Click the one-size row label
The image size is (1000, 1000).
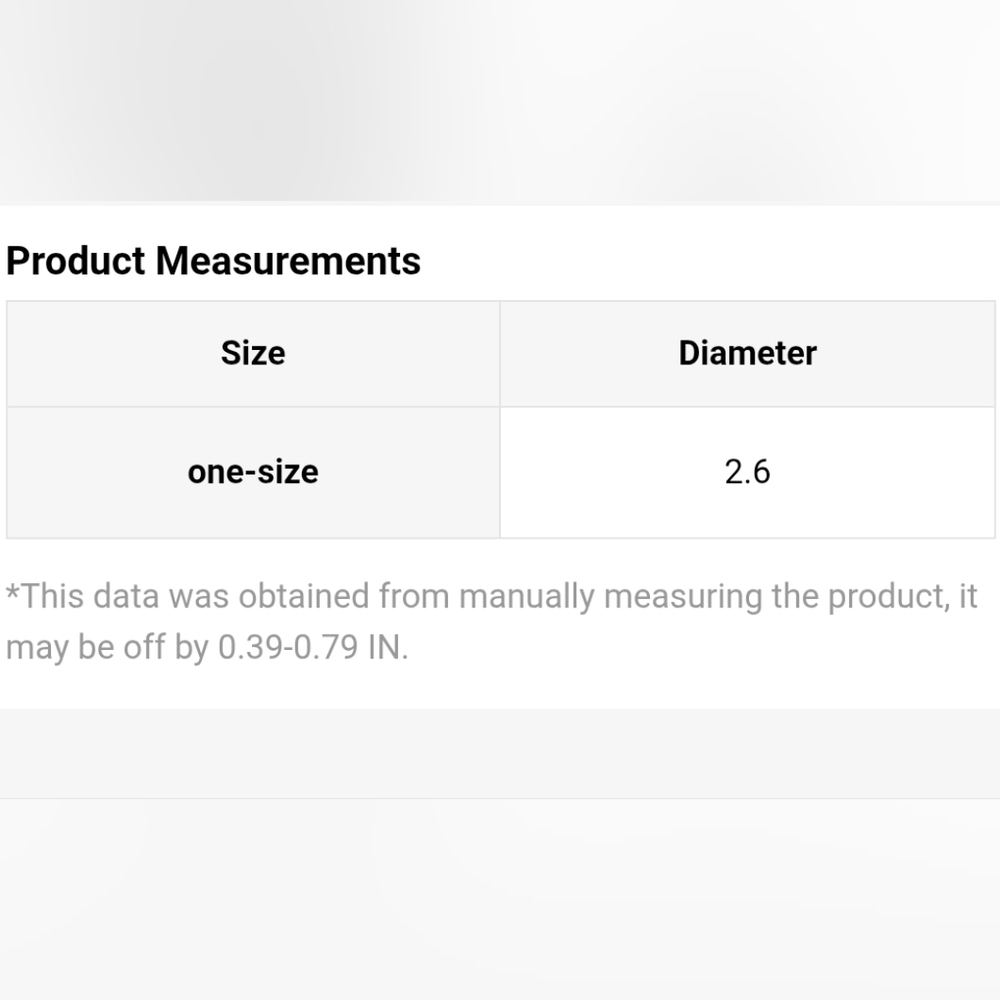coord(253,473)
